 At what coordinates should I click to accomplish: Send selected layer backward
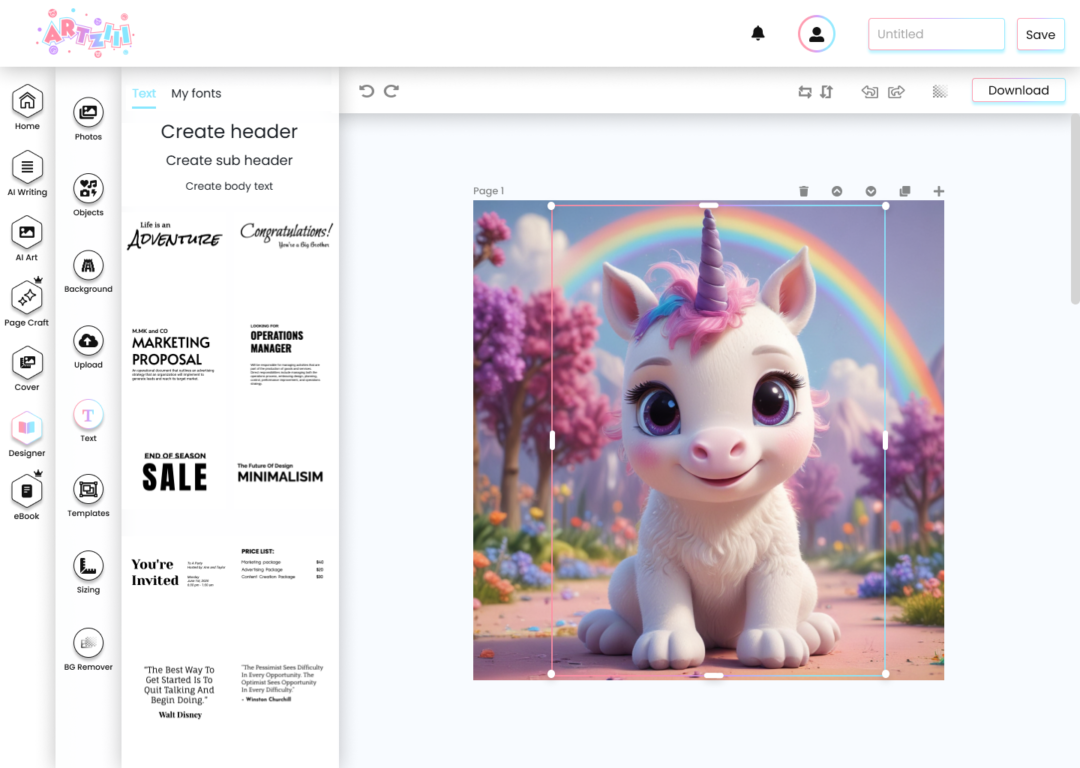tap(870, 92)
